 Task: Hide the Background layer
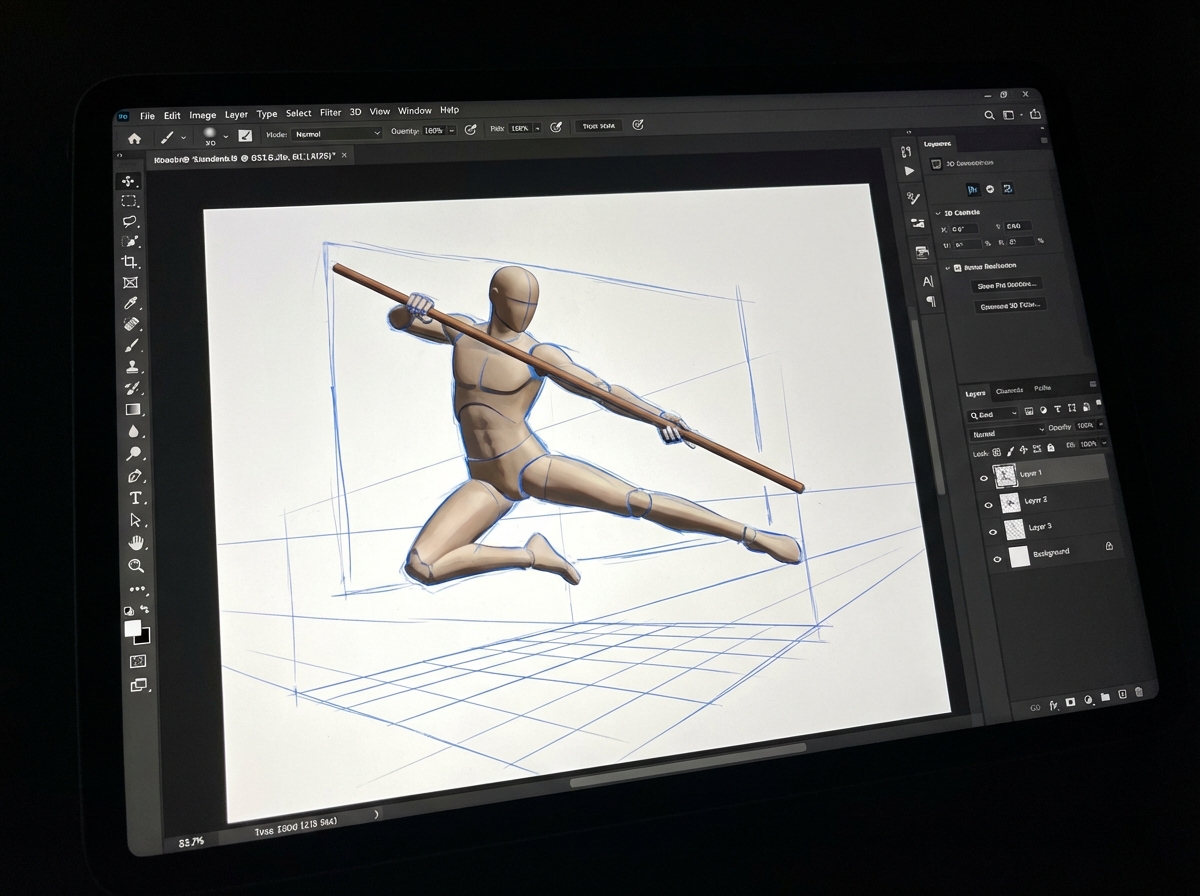click(997, 558)
